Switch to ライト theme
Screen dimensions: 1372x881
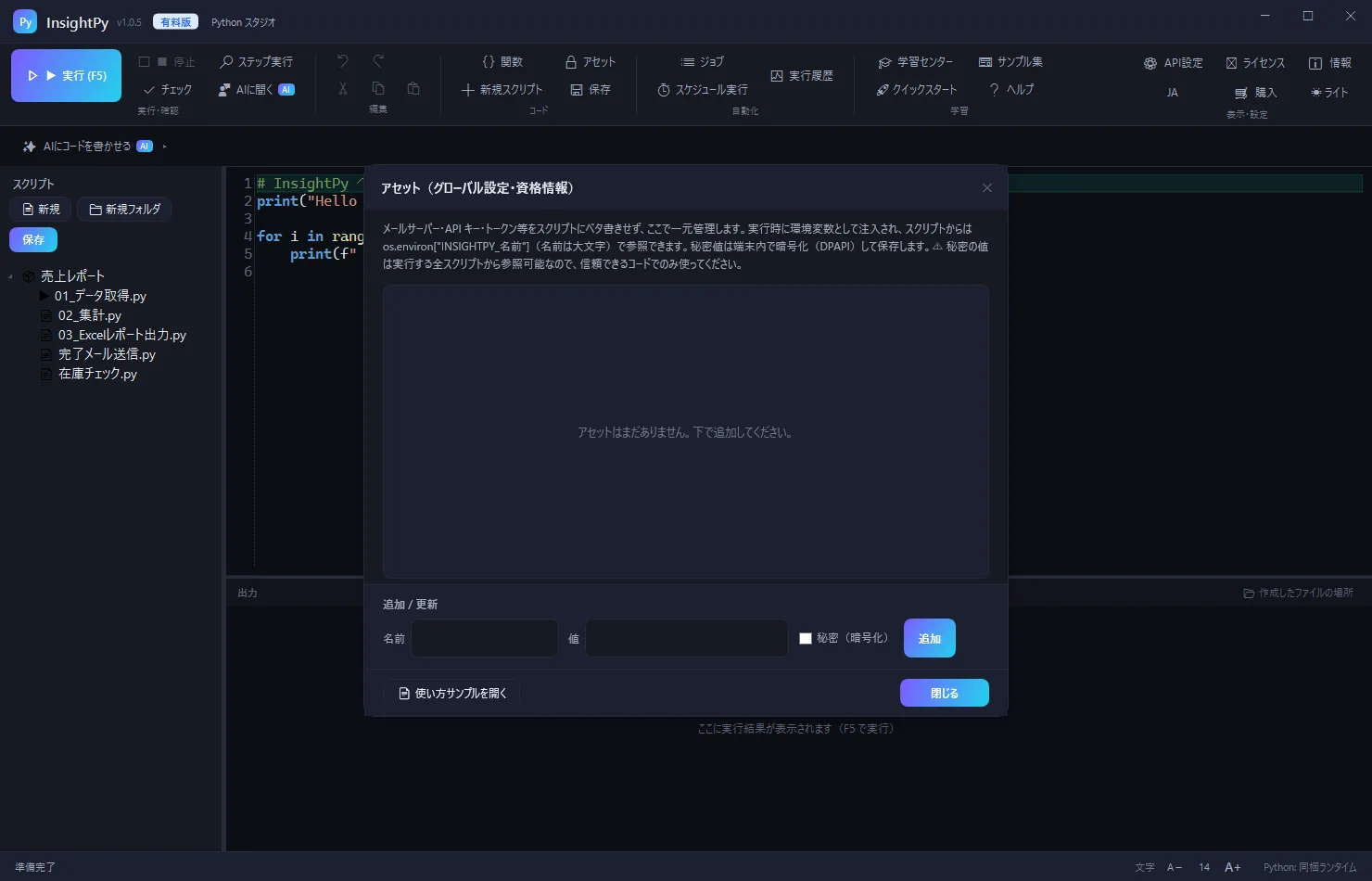[1329, 93]
